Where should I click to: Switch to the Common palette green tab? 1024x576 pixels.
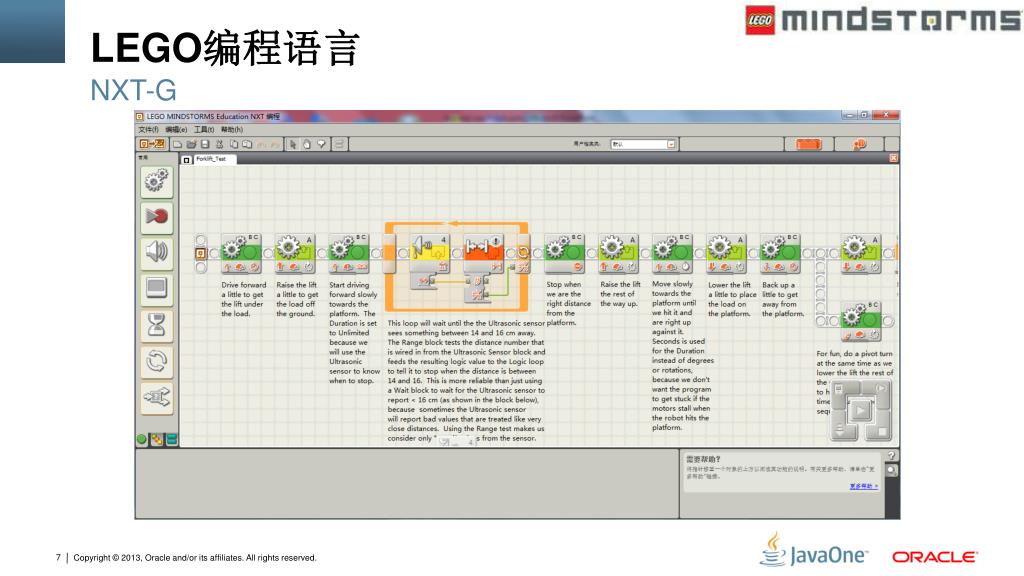pyautogui.click(x=142, y=440)
